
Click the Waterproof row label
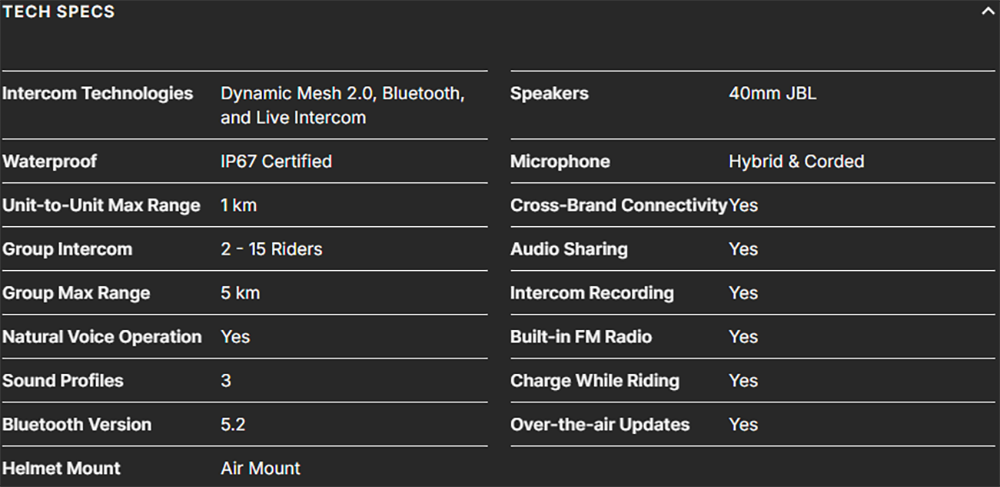click(50, 161)
